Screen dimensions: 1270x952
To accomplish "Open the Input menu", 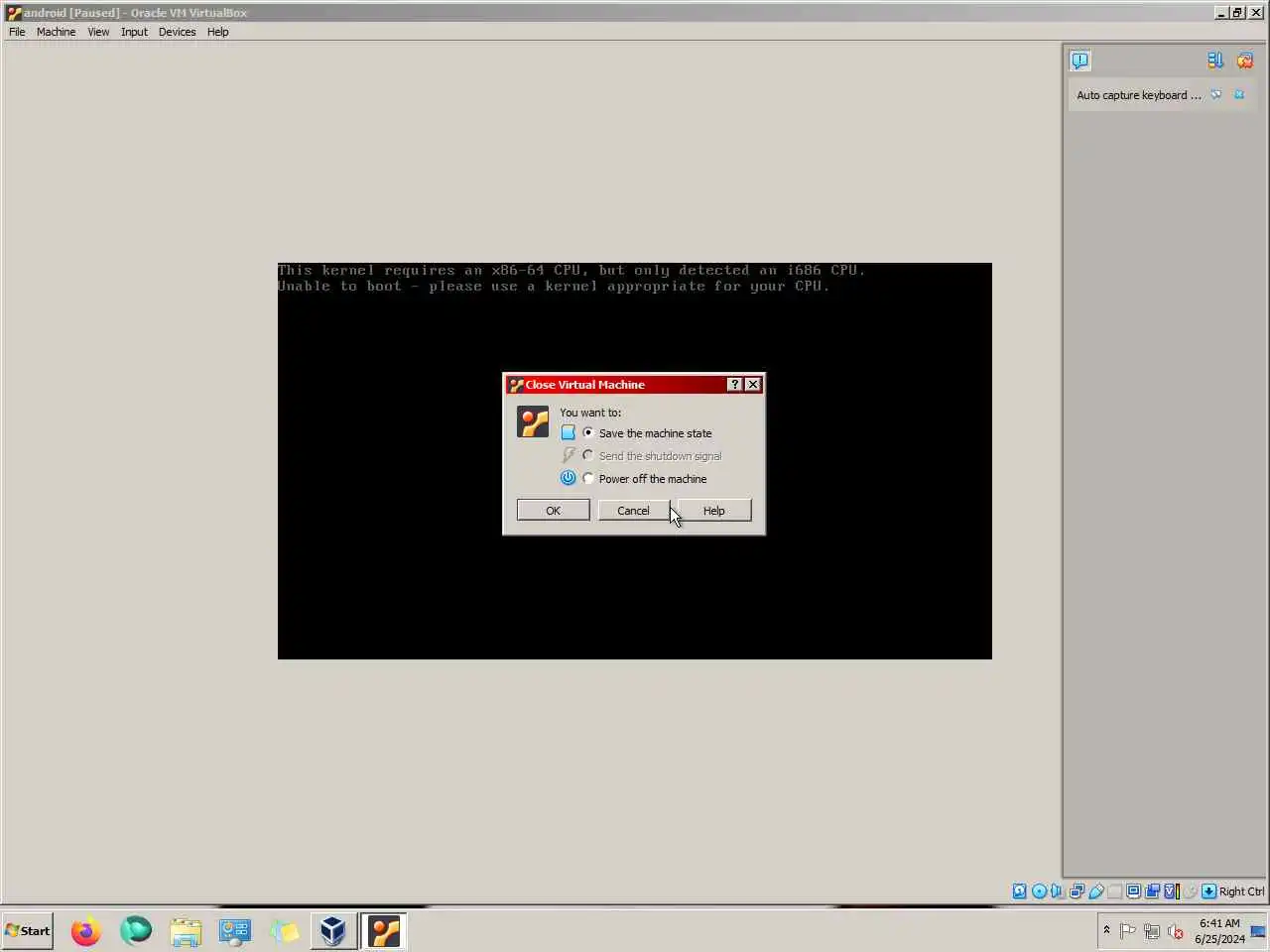I will coord(134,32).
